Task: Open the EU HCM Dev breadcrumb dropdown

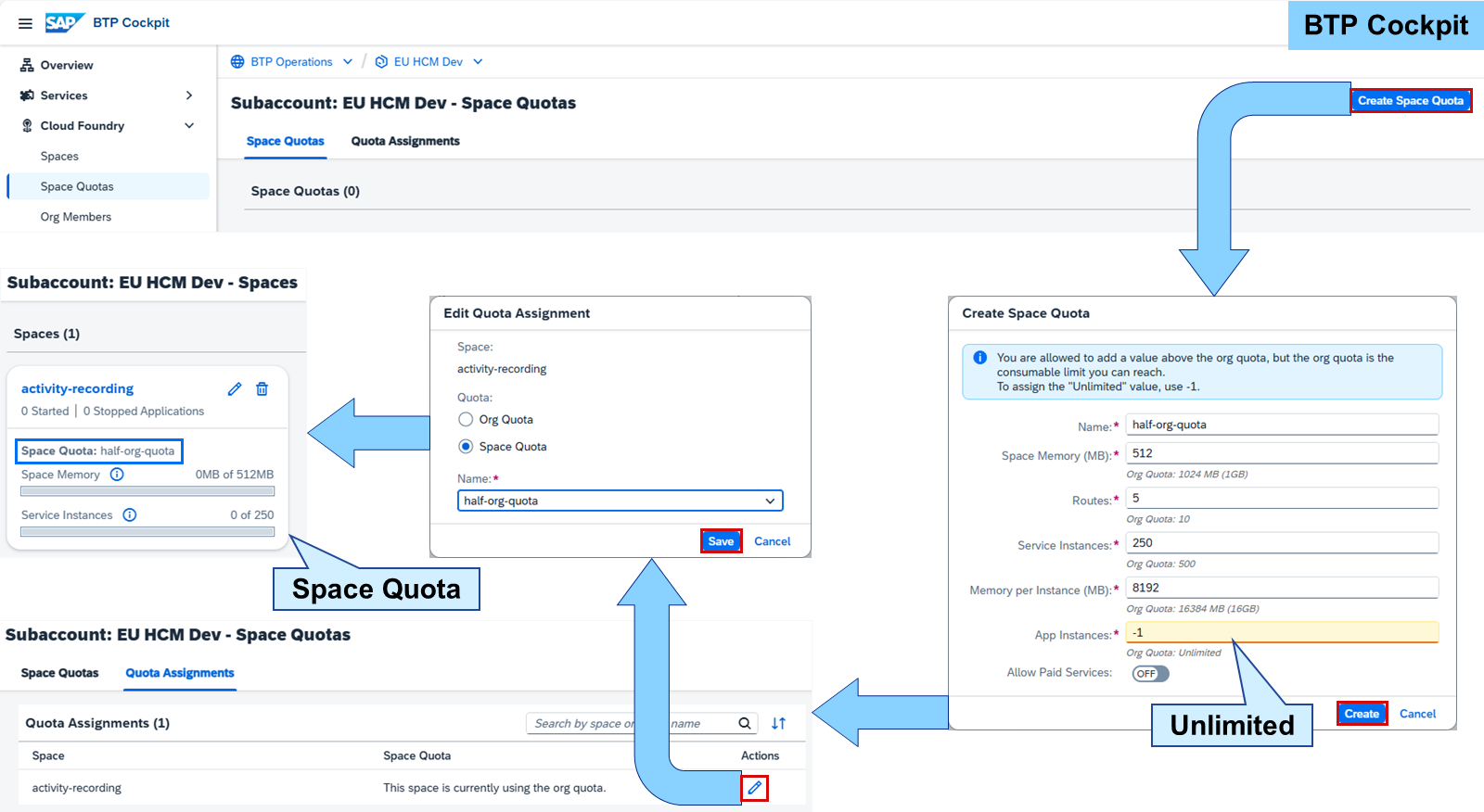Action: click(478, 62)
